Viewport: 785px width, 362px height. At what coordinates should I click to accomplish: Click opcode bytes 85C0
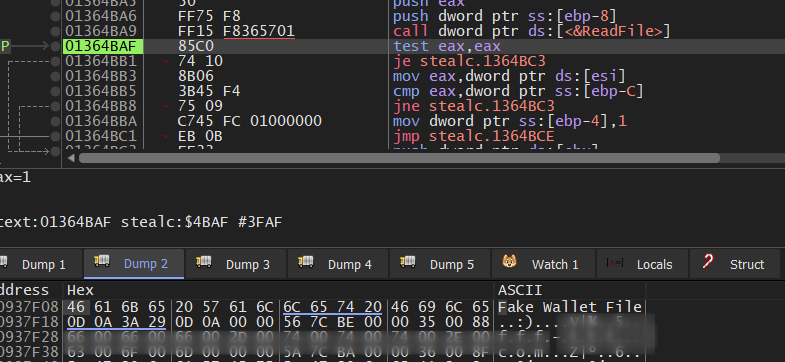coord(196,47)
